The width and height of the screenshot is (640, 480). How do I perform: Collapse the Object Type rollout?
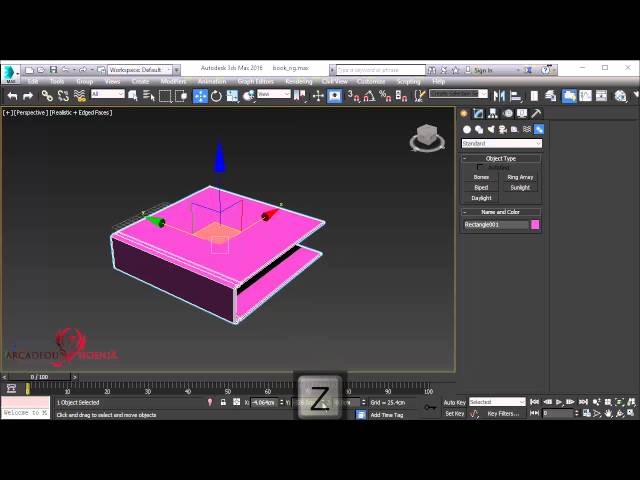pyautogui.click(x=501, y=158)
